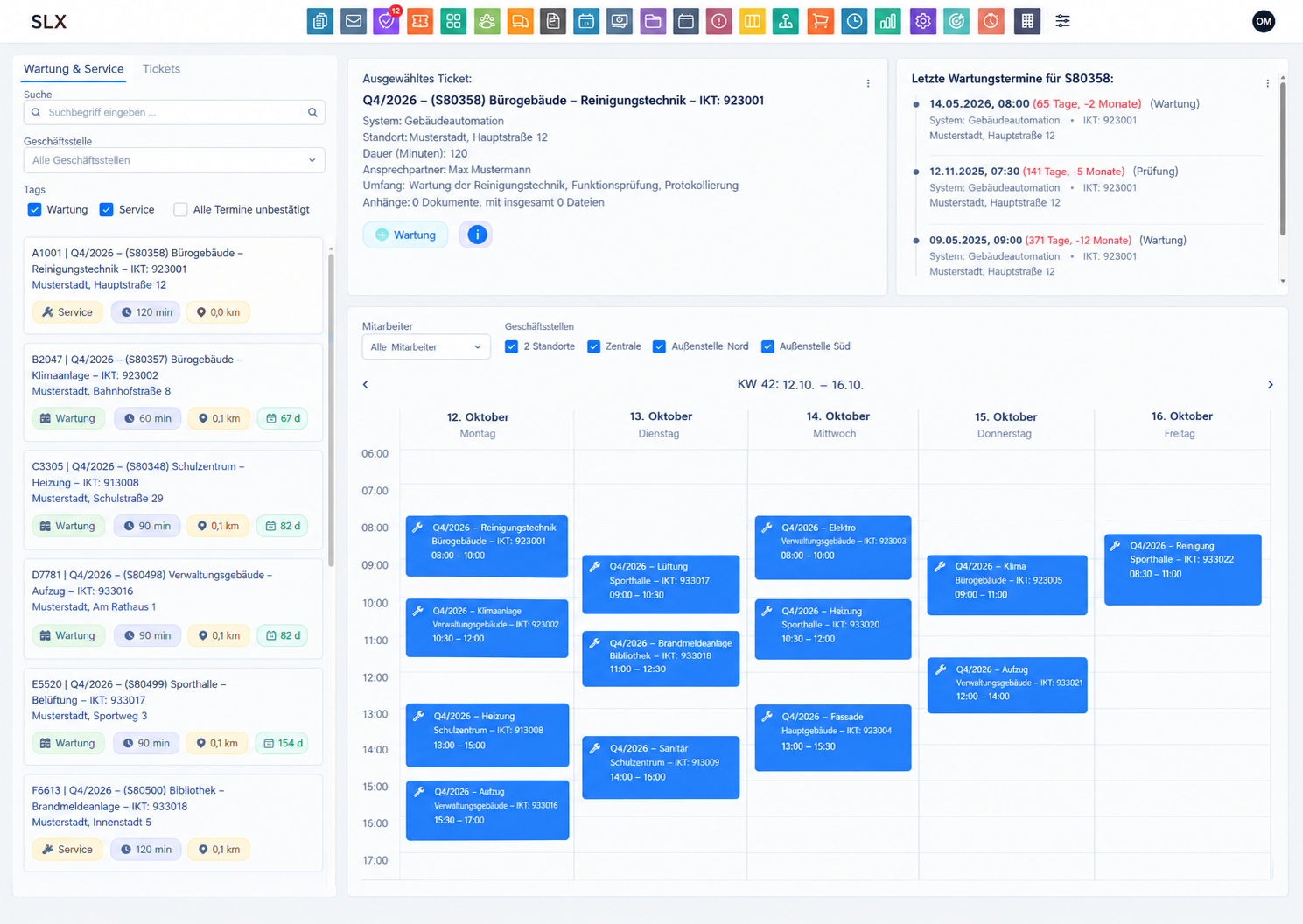Open the green bar chart icon

click(x=888, y=21)
